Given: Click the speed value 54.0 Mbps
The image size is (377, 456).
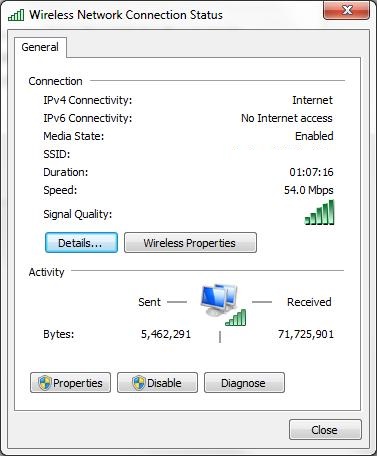Looking at the screenshot, I should click(309, 190).
